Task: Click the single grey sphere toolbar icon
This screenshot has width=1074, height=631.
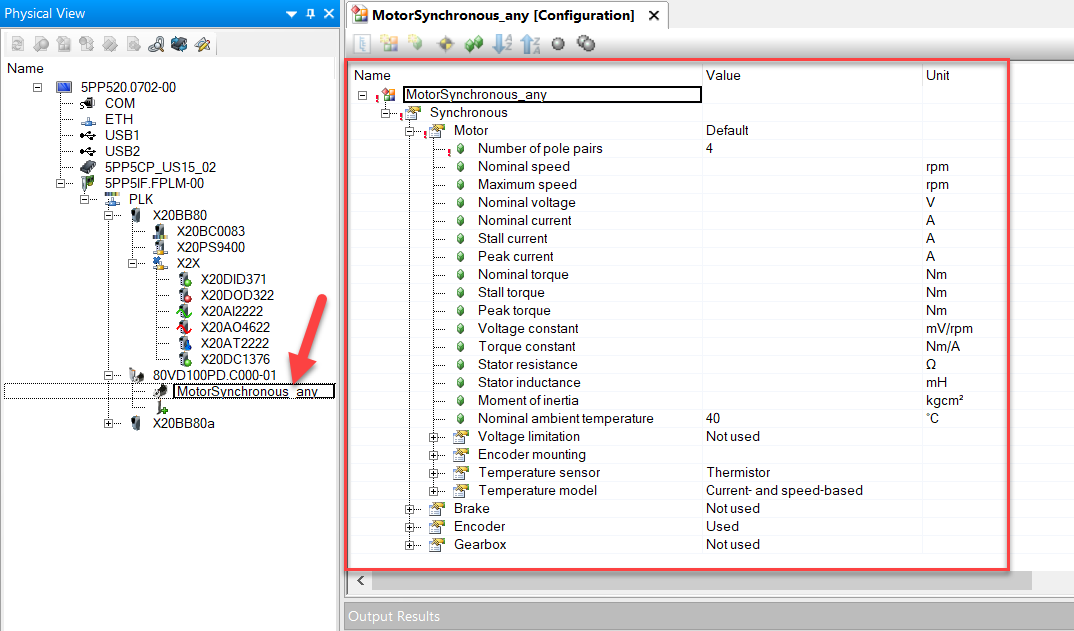Action: pyautogui.click(x=558, y=44)
